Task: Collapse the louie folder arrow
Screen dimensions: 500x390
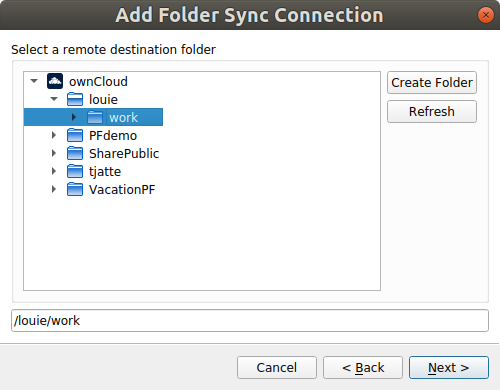Action: [54, 99]
